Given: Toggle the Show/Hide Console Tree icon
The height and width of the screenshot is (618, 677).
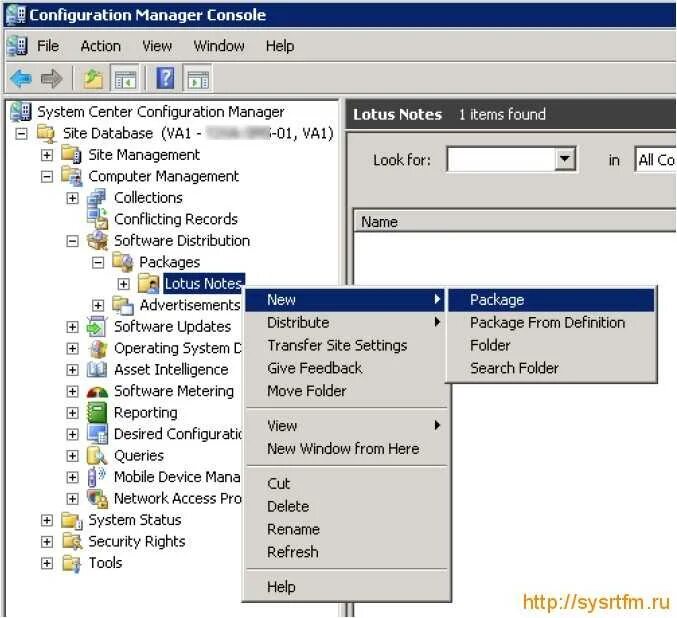Looking at the screenshot, I should point(125,79).
